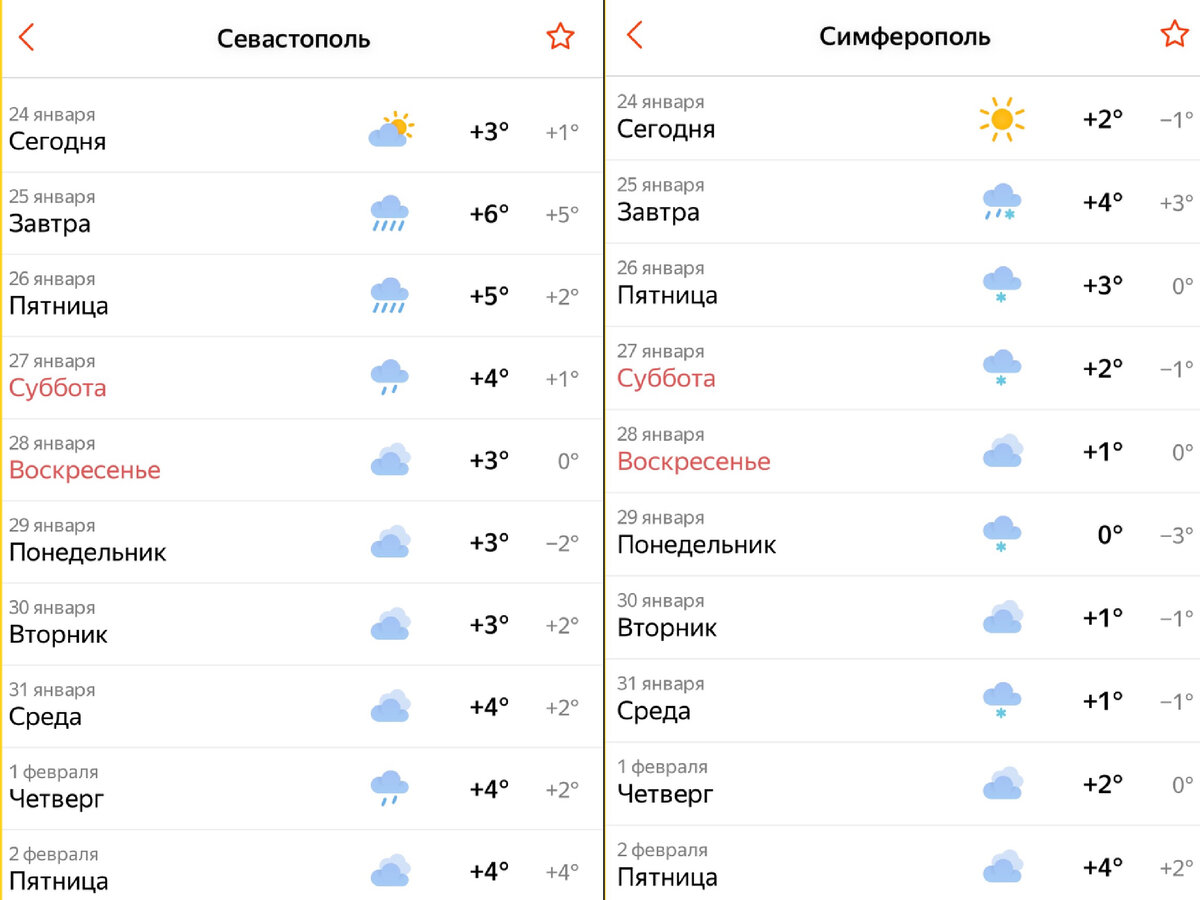Screen dimensions: 1200x900
Task: Open Севастополь forecast for Суббота 27 января
Action: [x=302, y=377]
